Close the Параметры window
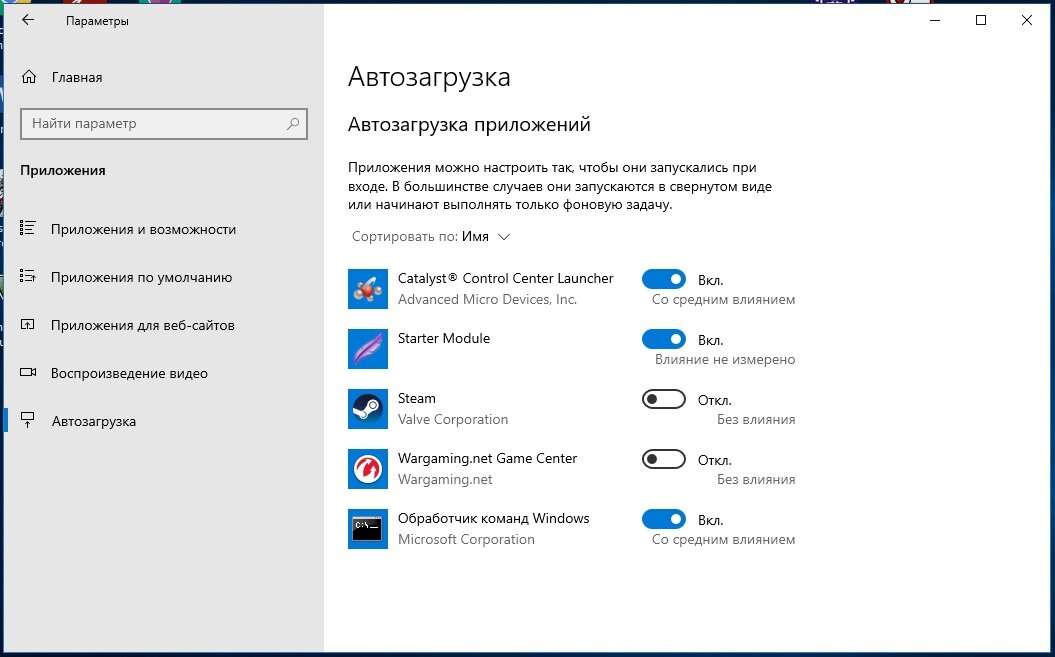Viewport: 1055px width, 657px height. click(1026, 20)
